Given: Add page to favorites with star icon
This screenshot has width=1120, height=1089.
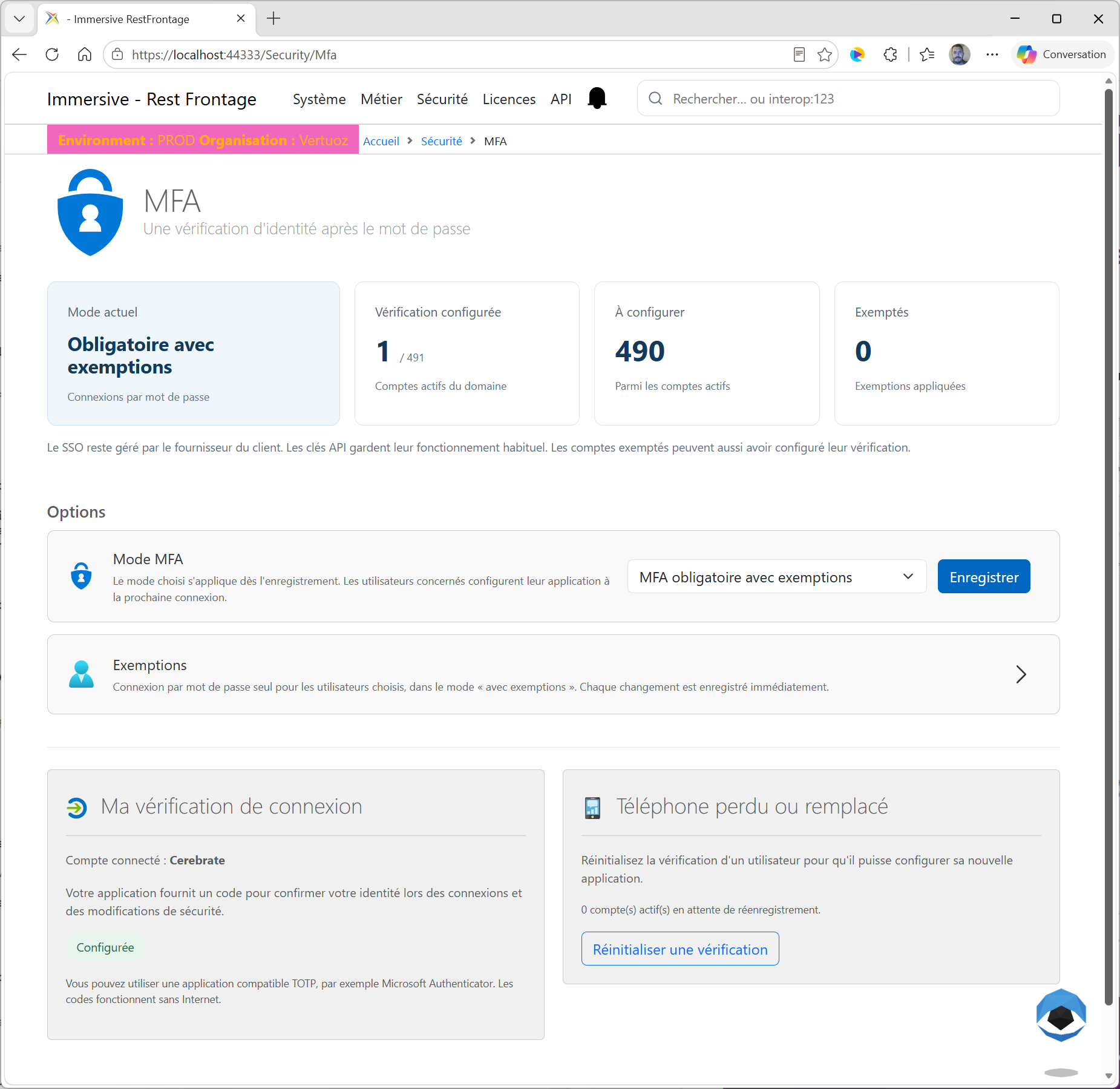Looking at the screenshot, I should (x=825, y=54).
